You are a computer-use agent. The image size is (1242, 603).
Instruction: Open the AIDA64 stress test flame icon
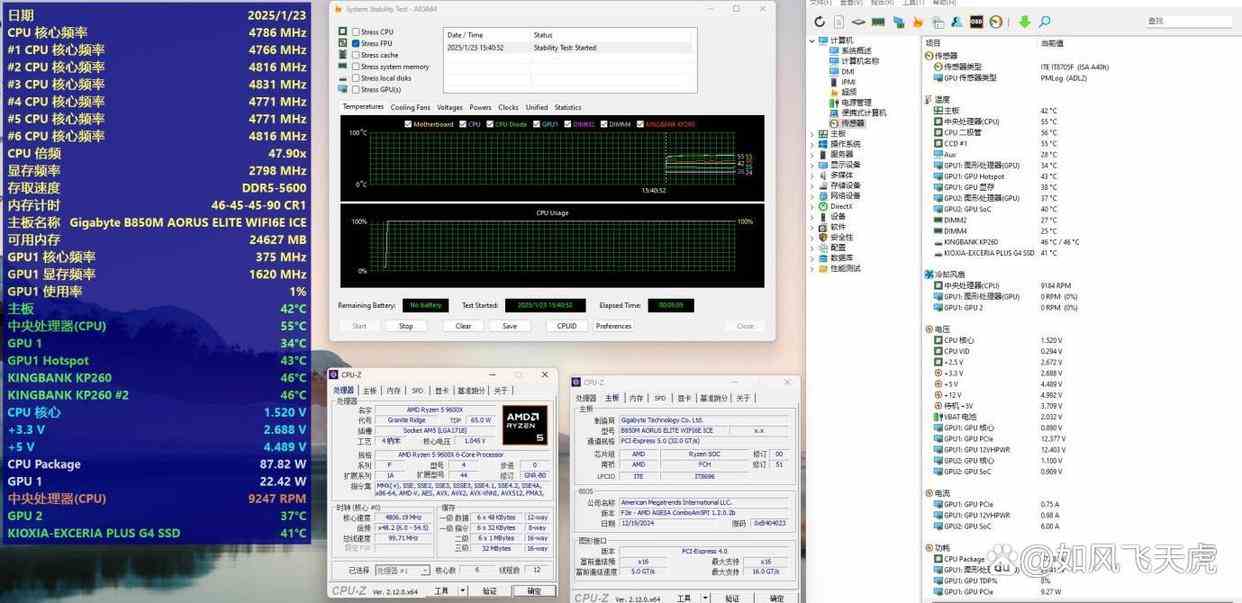click(x=918, y=22)
